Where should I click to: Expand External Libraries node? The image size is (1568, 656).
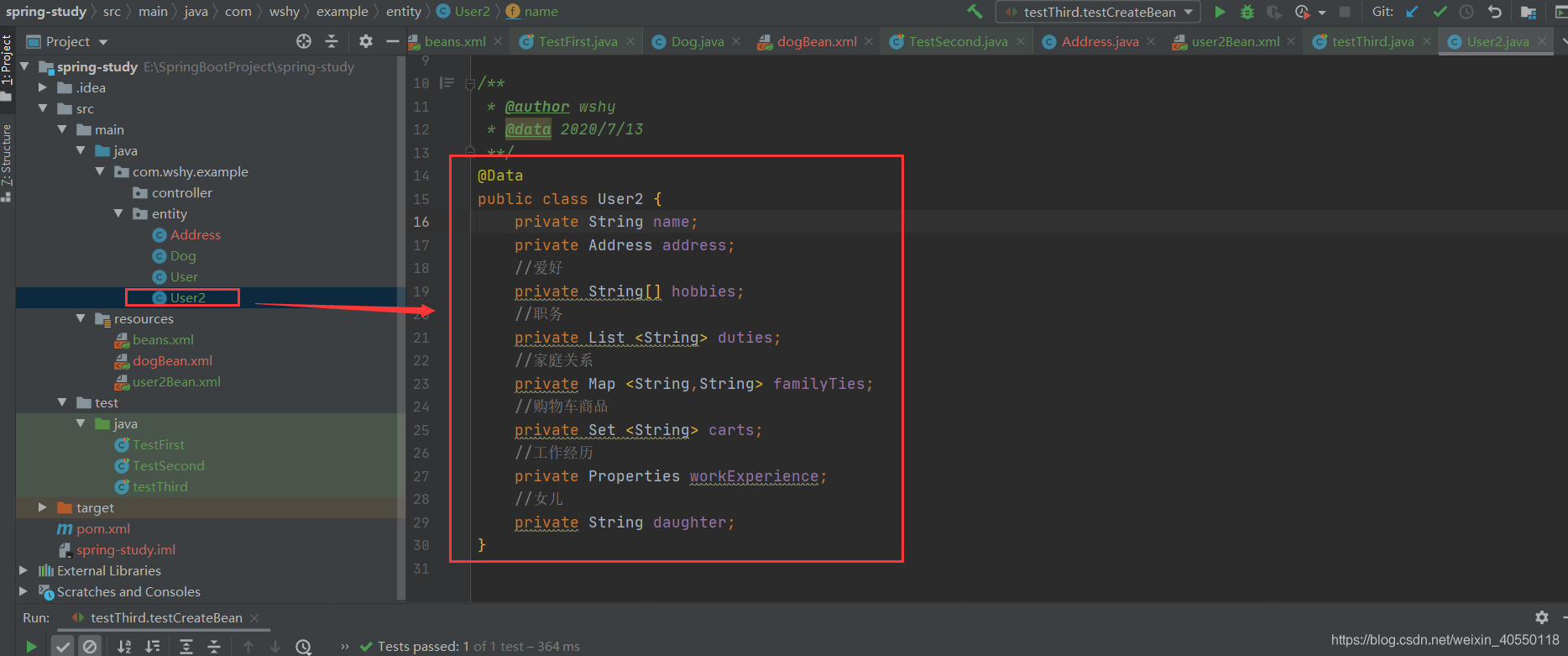(x=24, y=570)
